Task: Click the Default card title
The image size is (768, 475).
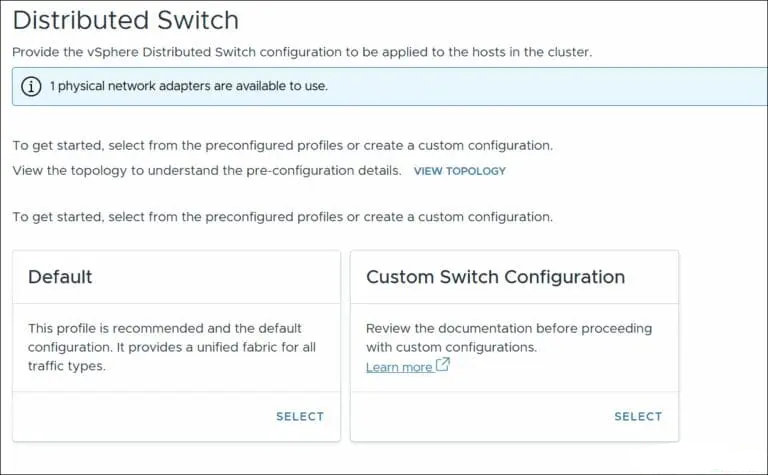Action: 60,277
